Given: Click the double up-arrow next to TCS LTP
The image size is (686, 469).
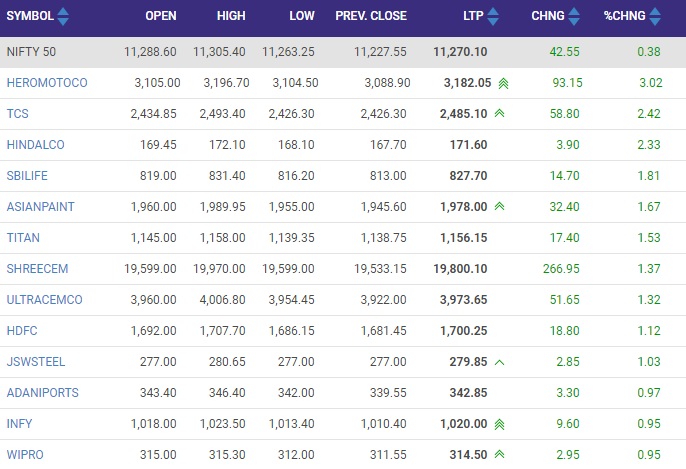Looking at the screenshot, I should point(500,114).
